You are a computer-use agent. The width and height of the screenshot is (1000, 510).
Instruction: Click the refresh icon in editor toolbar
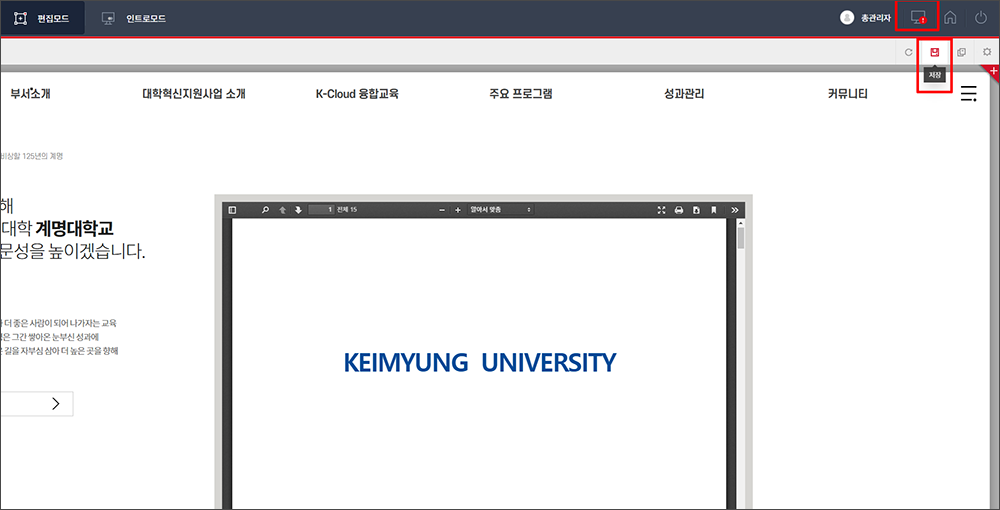click(x=909, y=52)
